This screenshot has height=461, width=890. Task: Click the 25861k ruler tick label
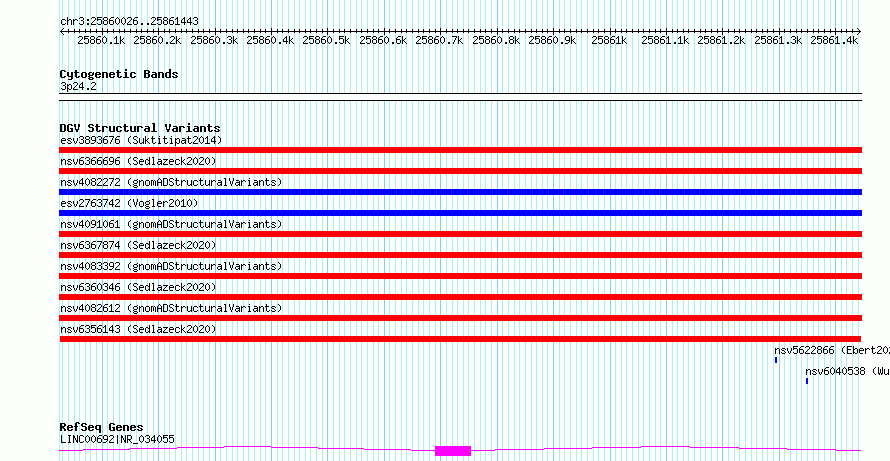click(x=609, y=40)
